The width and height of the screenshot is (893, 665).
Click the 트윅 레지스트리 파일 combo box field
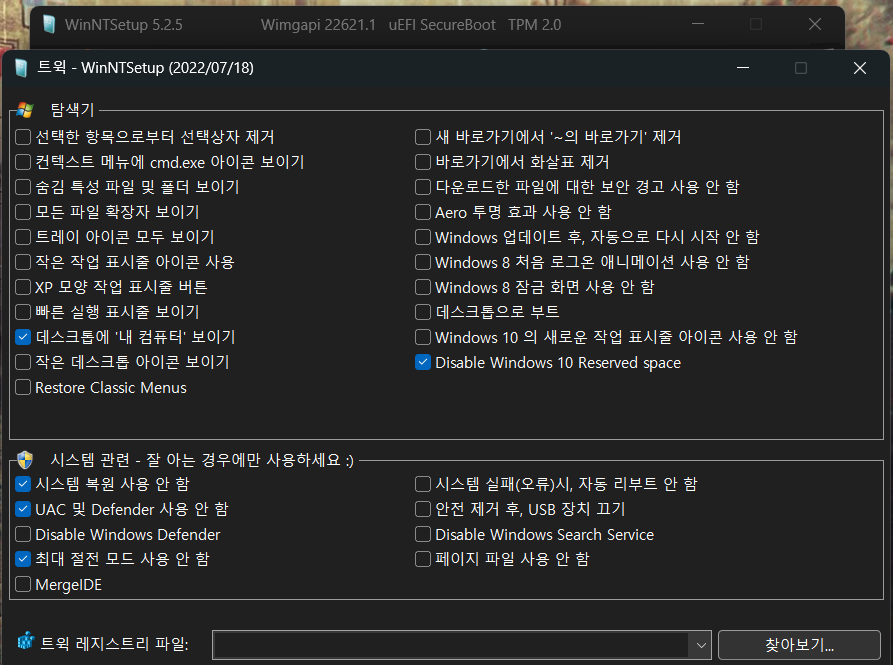coord(461,645)
